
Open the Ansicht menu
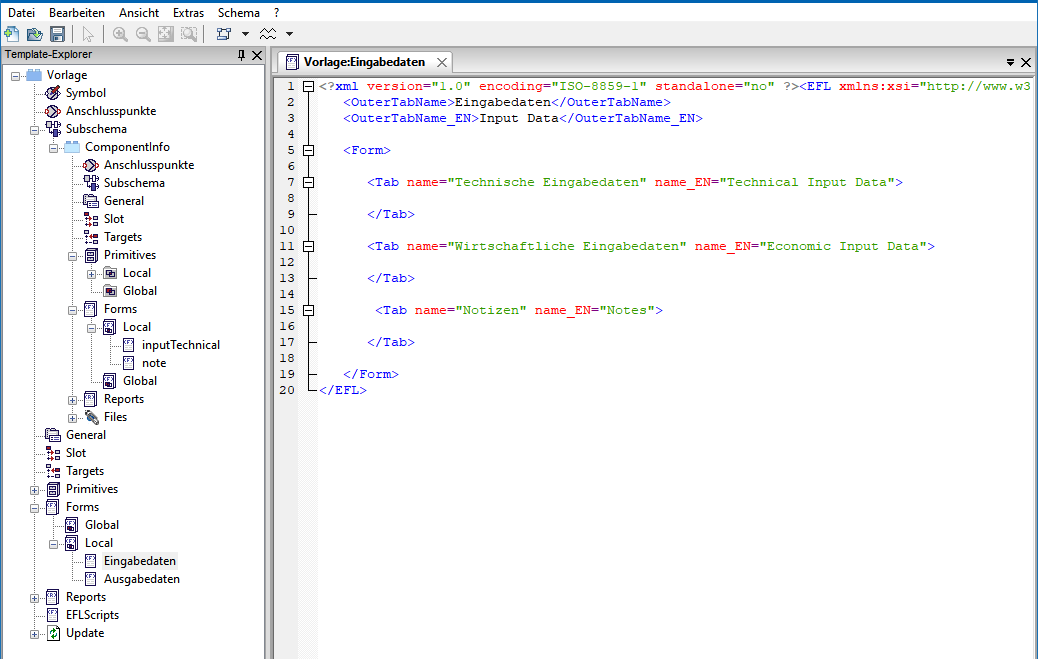pos(139,13)
